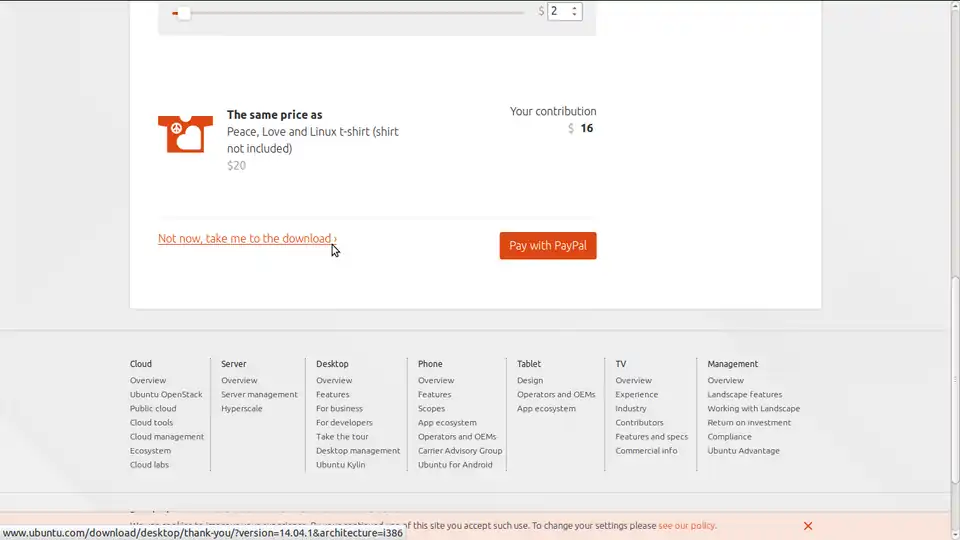Image resolution: width=960 pixels, height=540 pixels.
Task: Open the see our policy link
Action: coord(686,525)
